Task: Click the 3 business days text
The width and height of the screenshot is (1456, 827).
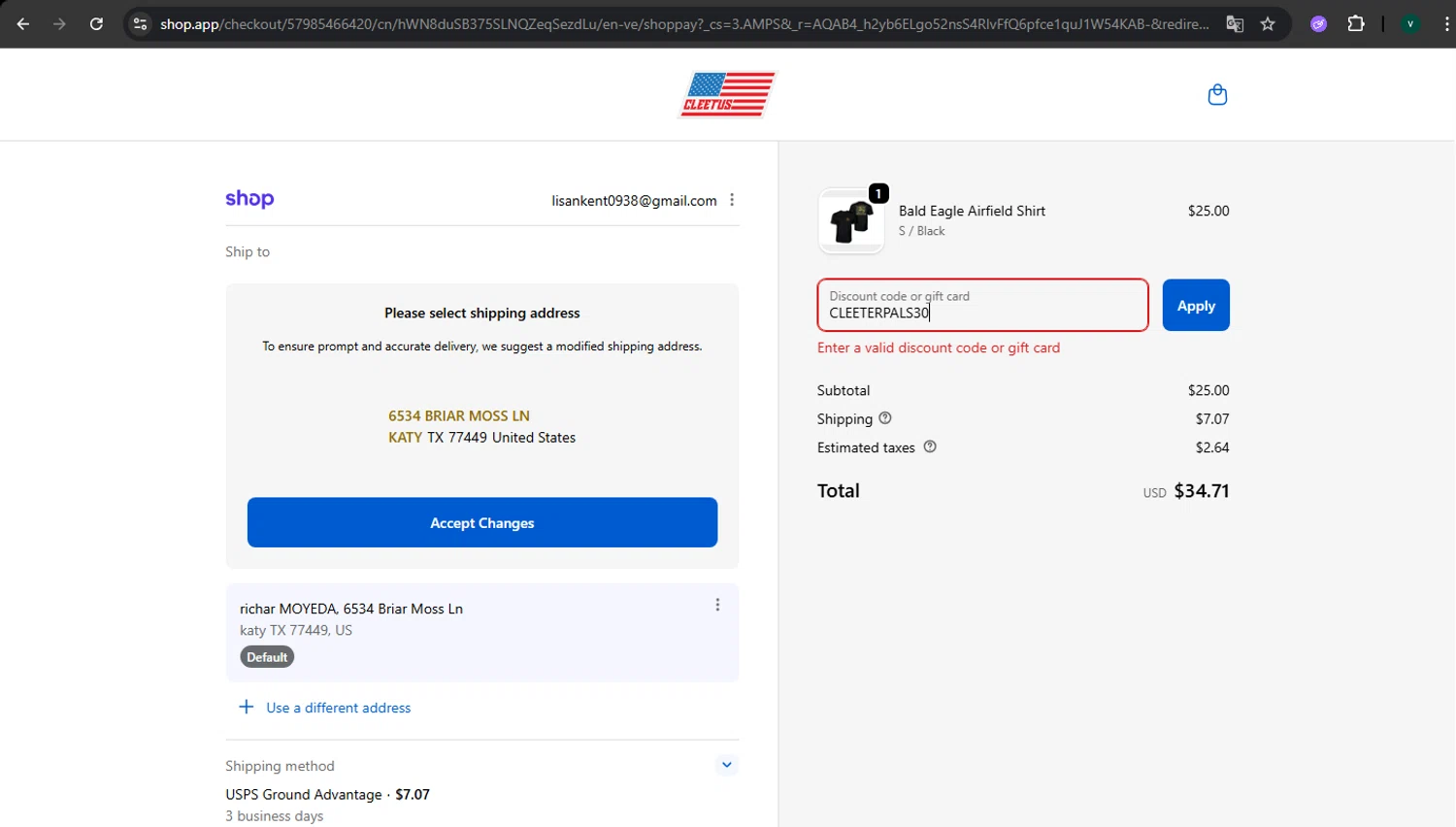Action: tap(275, 816)
